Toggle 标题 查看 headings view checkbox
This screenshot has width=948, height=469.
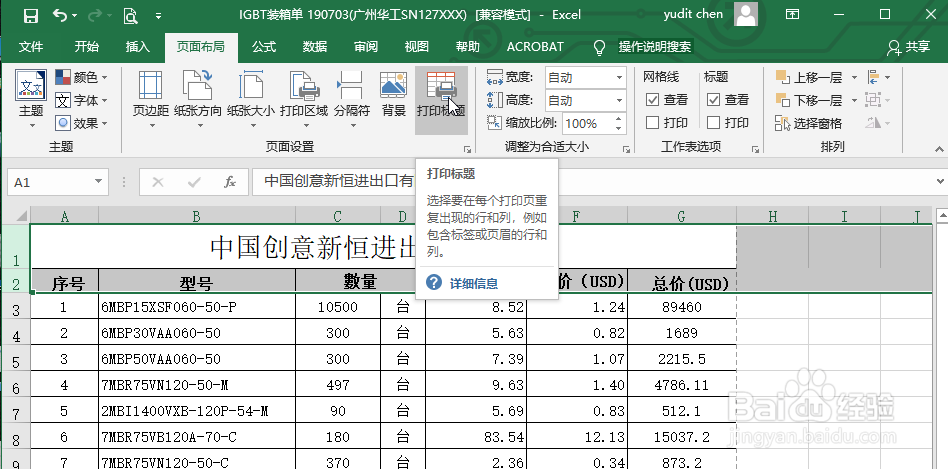[713, 100]
